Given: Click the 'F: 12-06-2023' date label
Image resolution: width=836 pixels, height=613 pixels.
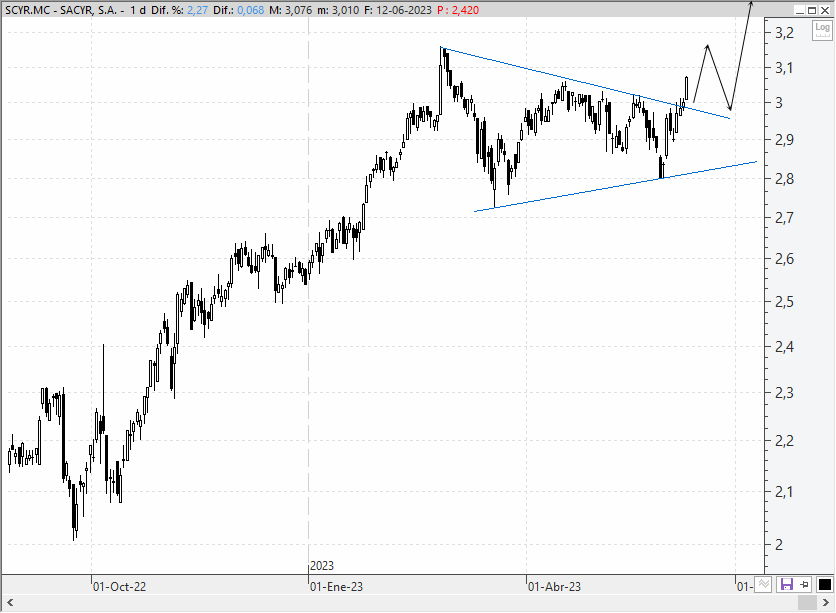Looking at the screenshot, I should click(x=398, y=10).
